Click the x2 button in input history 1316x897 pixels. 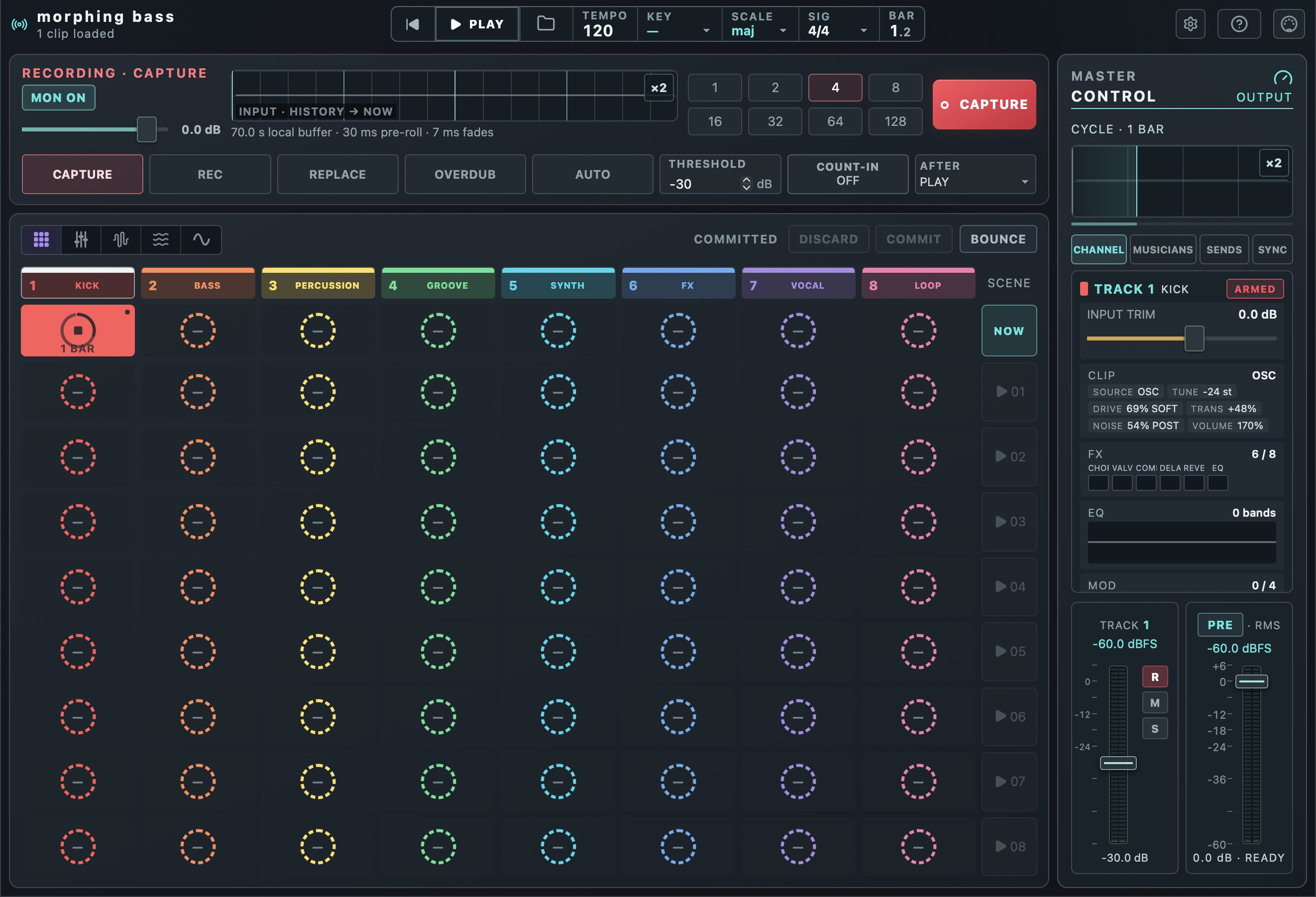tap(659, 88)
